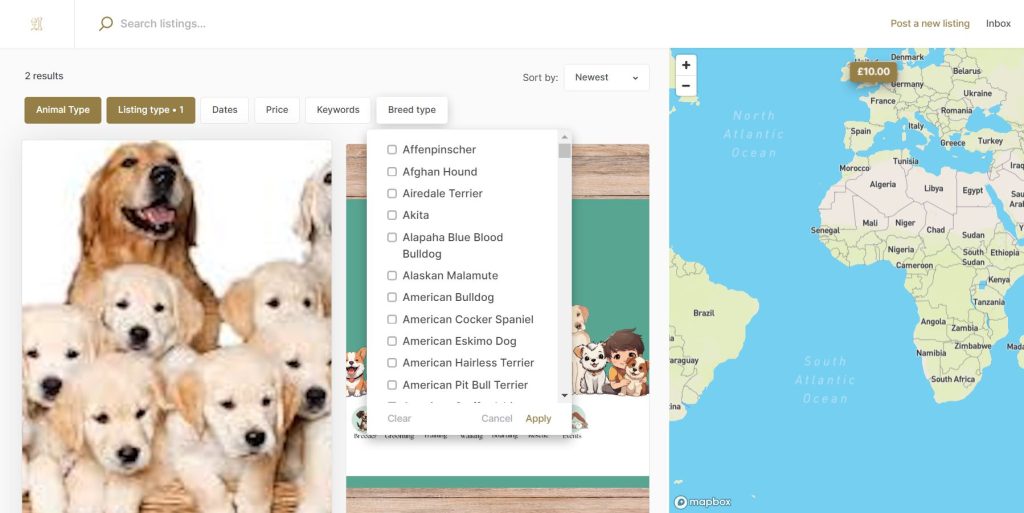
Task: Open the Listing type filter
Action: [x=151, y=110]
